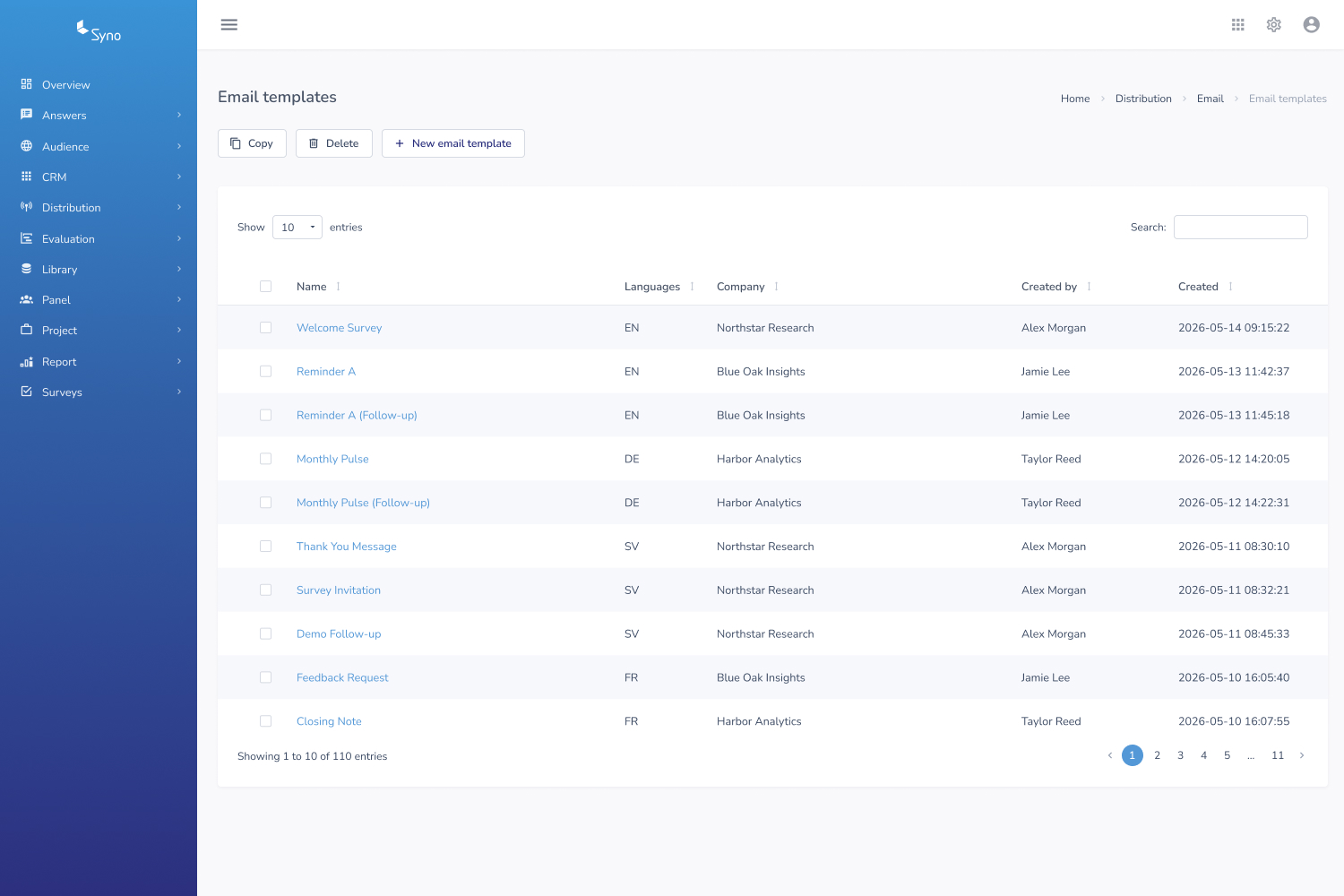Create a New email template
1344x896 pixels.
453,143
